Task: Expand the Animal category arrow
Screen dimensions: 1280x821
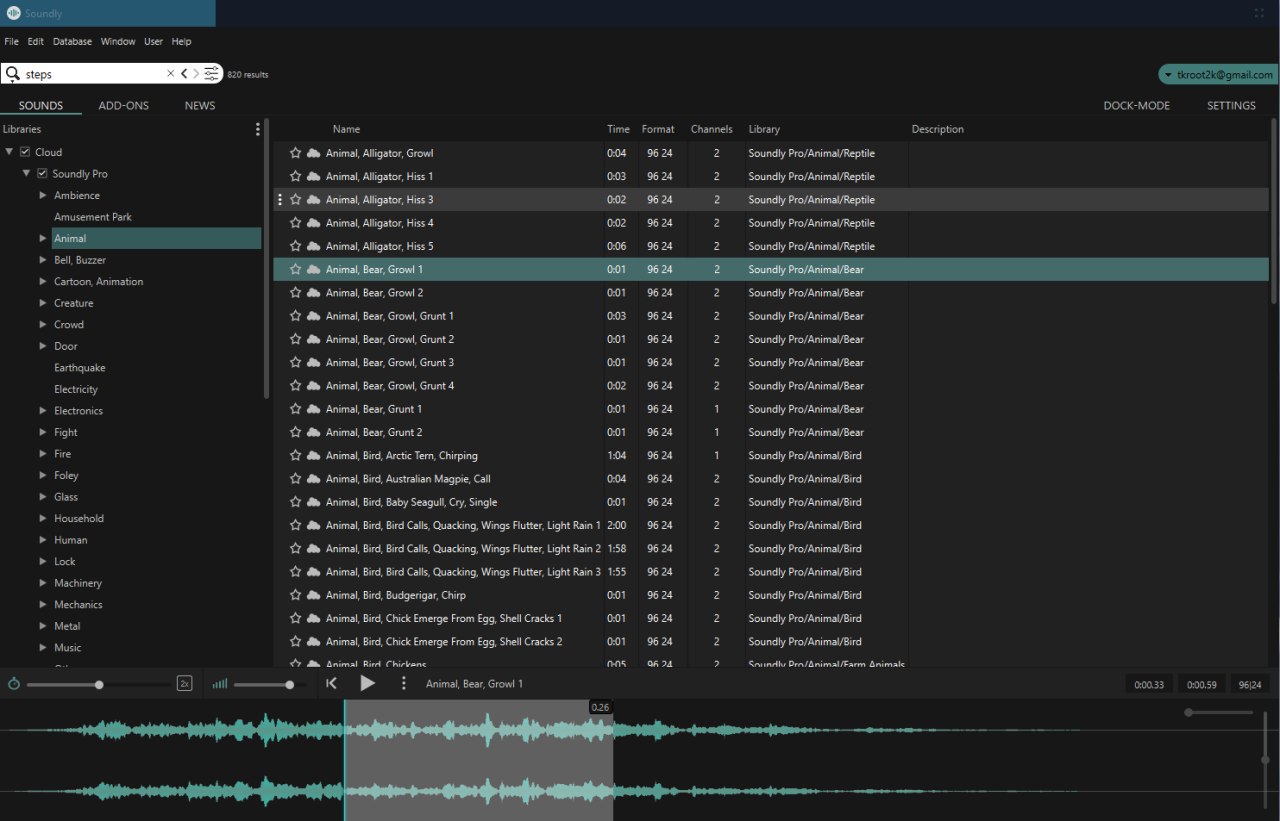Action: click(x=43, y=238)
